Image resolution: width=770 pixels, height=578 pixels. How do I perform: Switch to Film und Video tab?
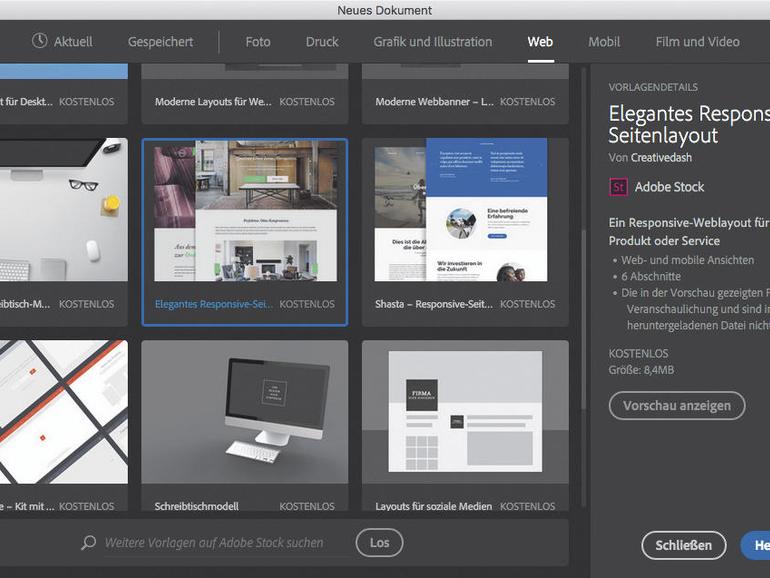[697, 42]
